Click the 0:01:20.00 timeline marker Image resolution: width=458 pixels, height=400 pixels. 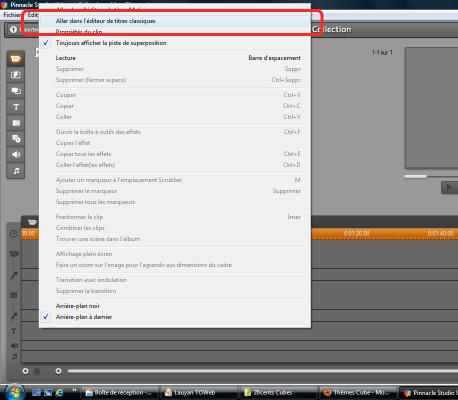pyautogui.click(x=356, y=233)
